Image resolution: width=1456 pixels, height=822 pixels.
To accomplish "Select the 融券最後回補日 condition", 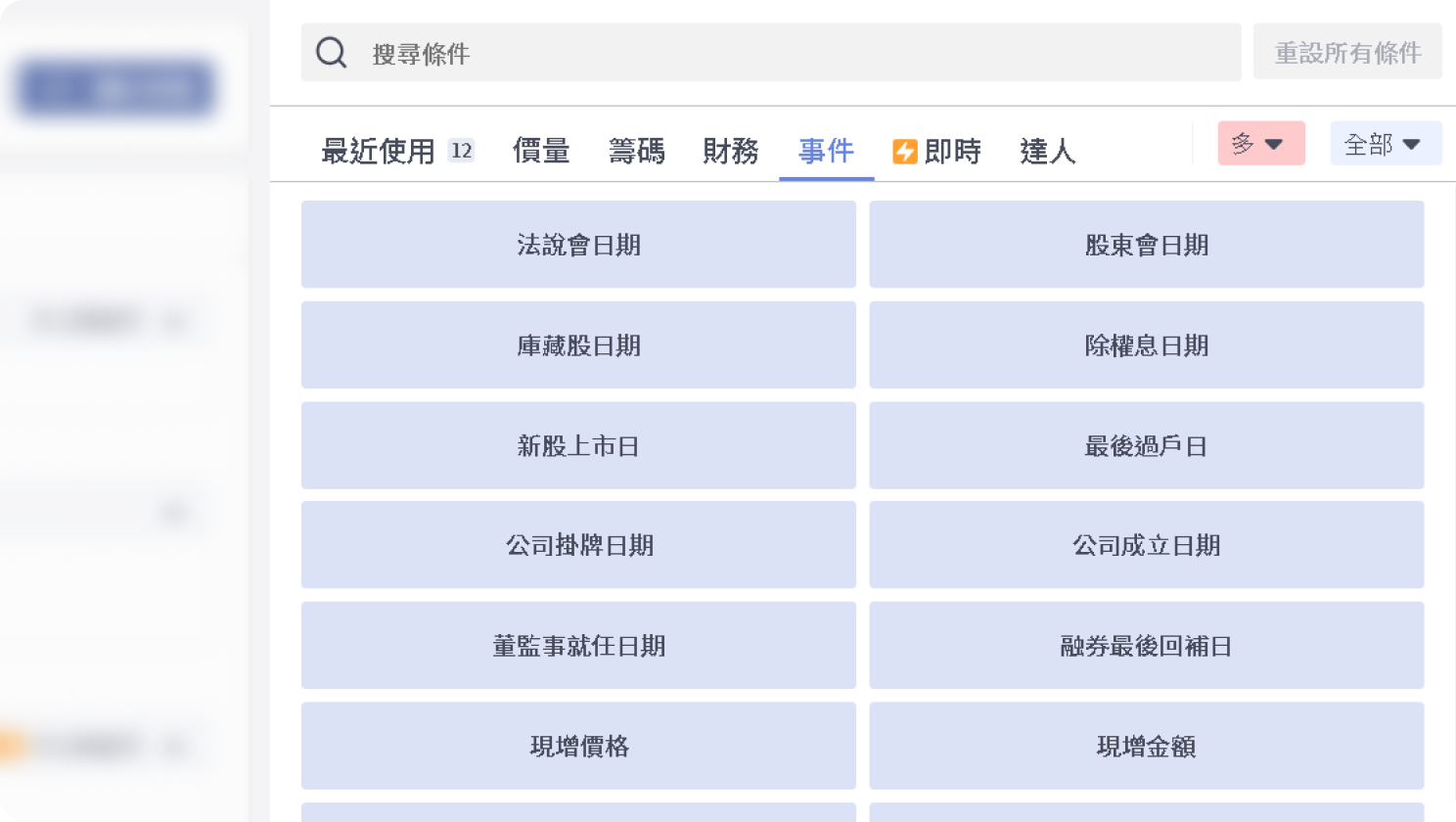I will pyautogui.click(x=1146, y=646).
